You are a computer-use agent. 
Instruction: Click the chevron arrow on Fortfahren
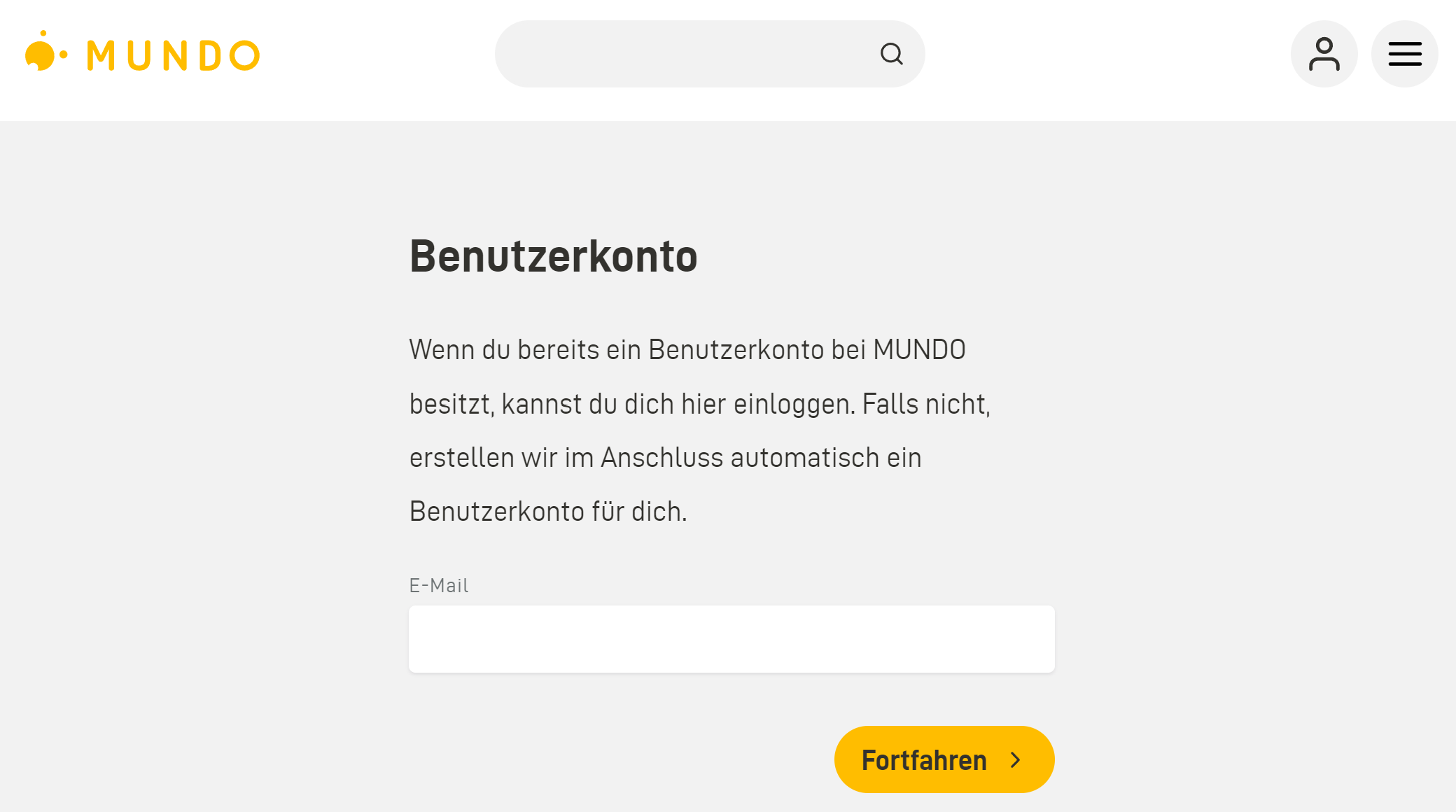click(1015, 760)
